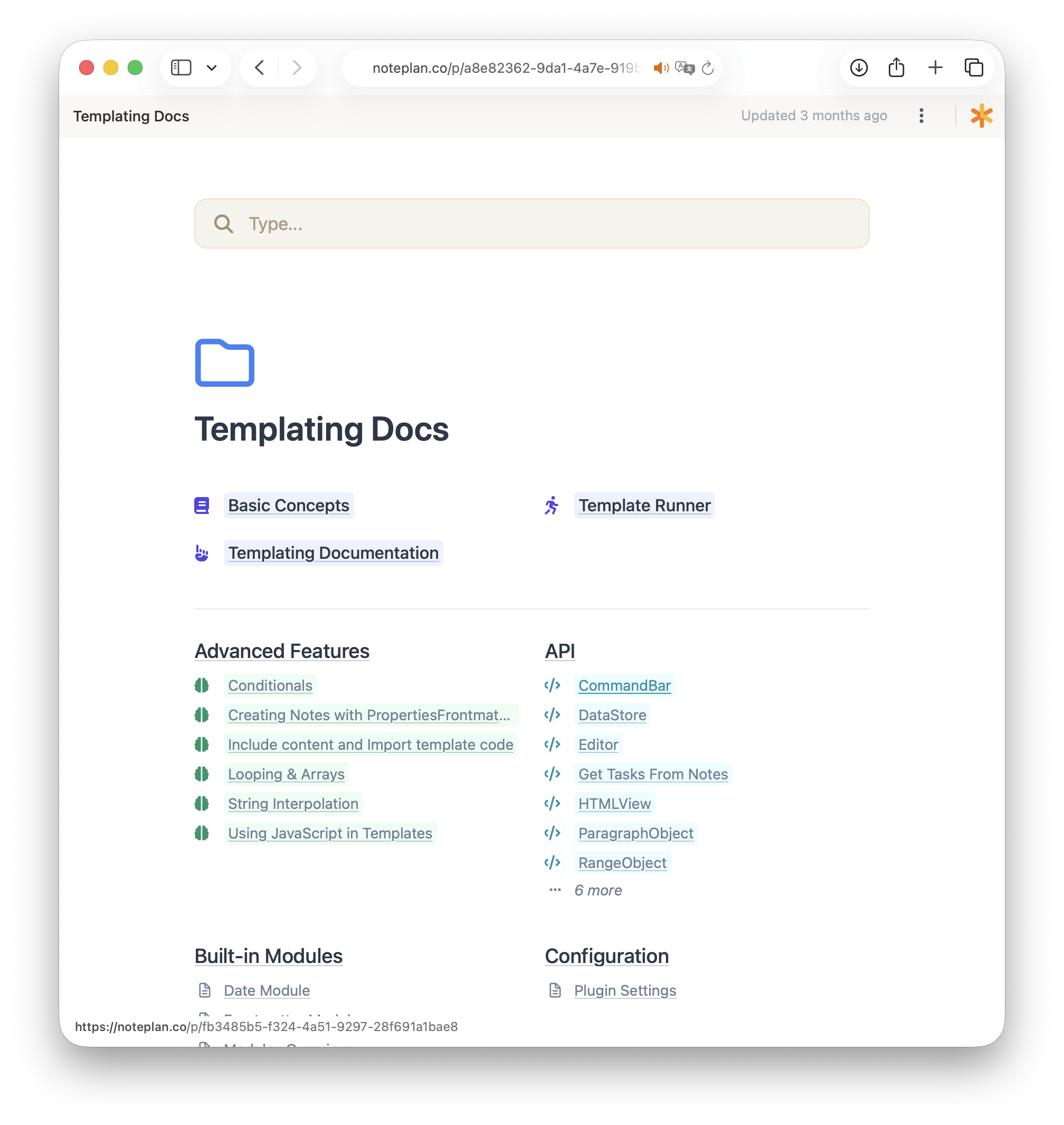Click the green leaf icon beside Conditionals
This screenshot has height=1125, width=1064.
pos(202,685)
